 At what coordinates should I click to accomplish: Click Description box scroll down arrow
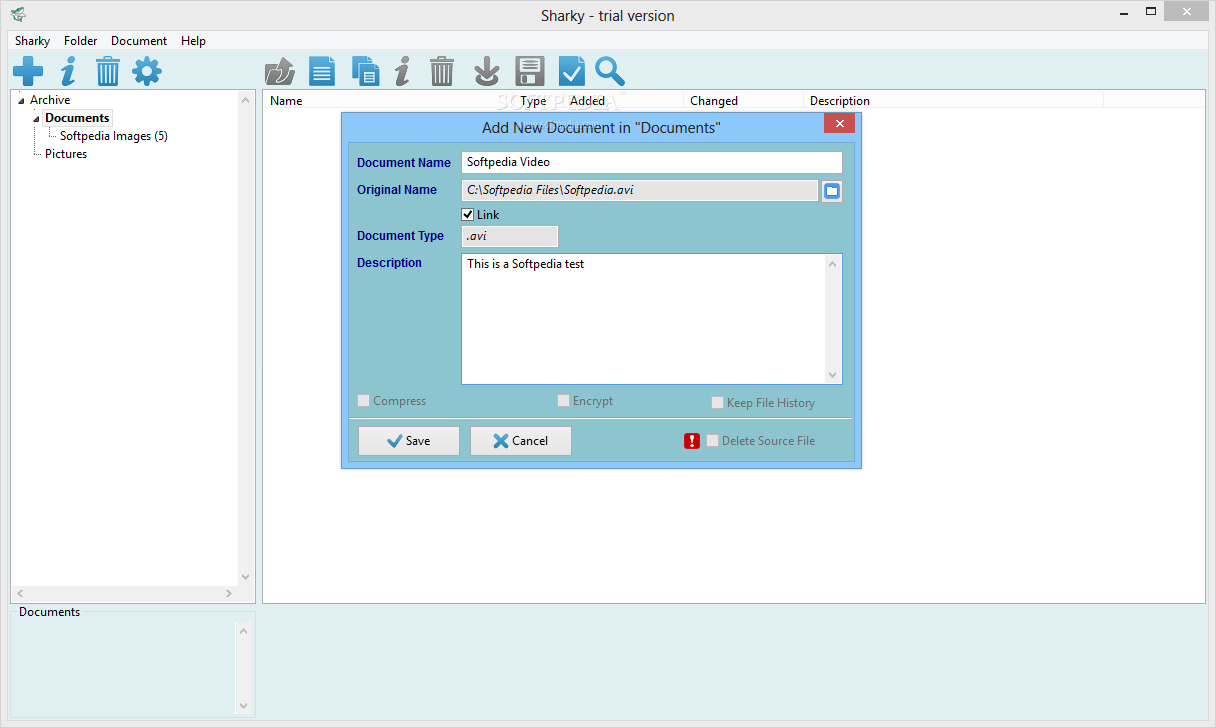[832, 375]
